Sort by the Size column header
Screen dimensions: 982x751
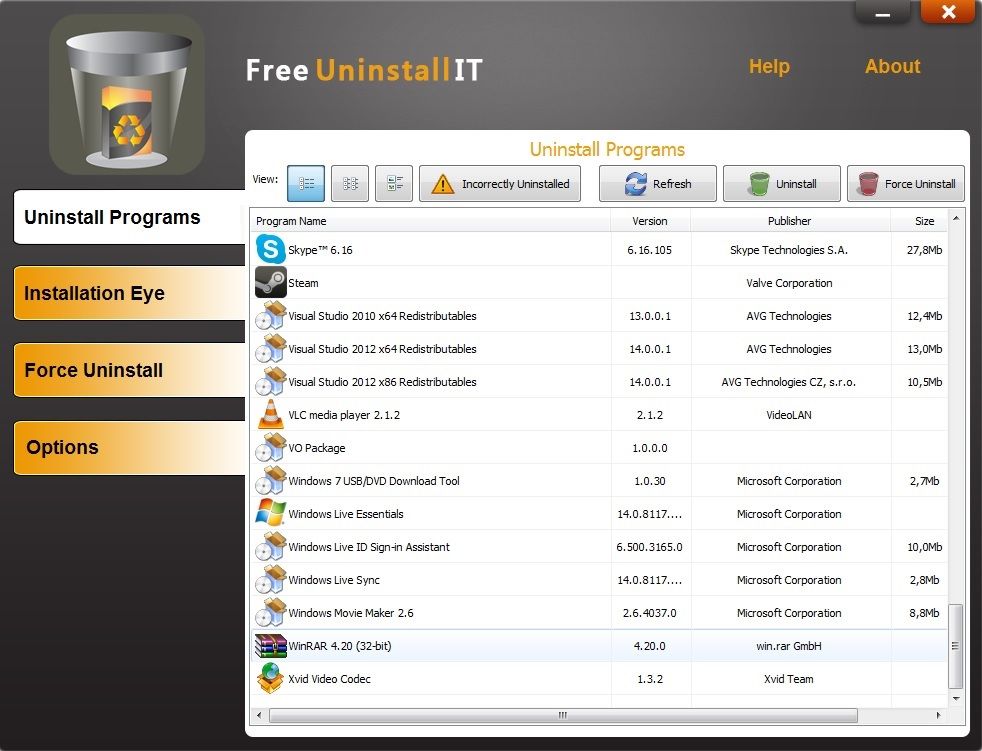coord(919,220)
